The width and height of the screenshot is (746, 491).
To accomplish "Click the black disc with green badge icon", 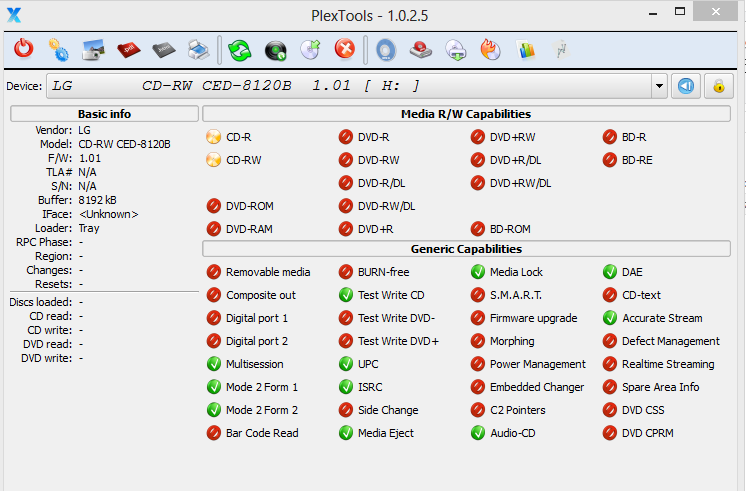I will point(275,50).
